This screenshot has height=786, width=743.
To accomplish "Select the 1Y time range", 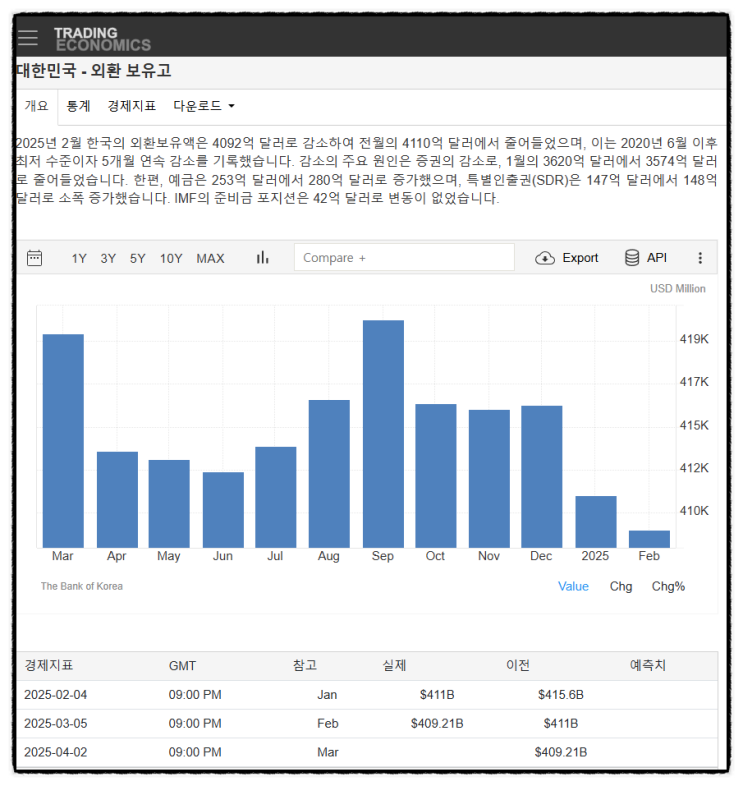I will point(79,259).
